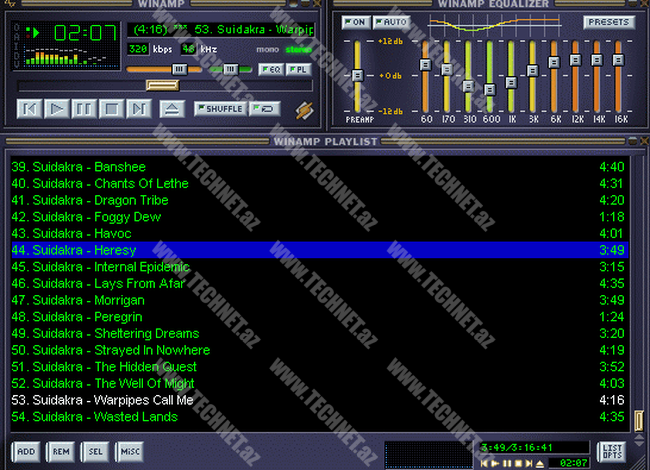Click the Previous track button
Viewport: 650px width, 470px height.
[30, 108]
